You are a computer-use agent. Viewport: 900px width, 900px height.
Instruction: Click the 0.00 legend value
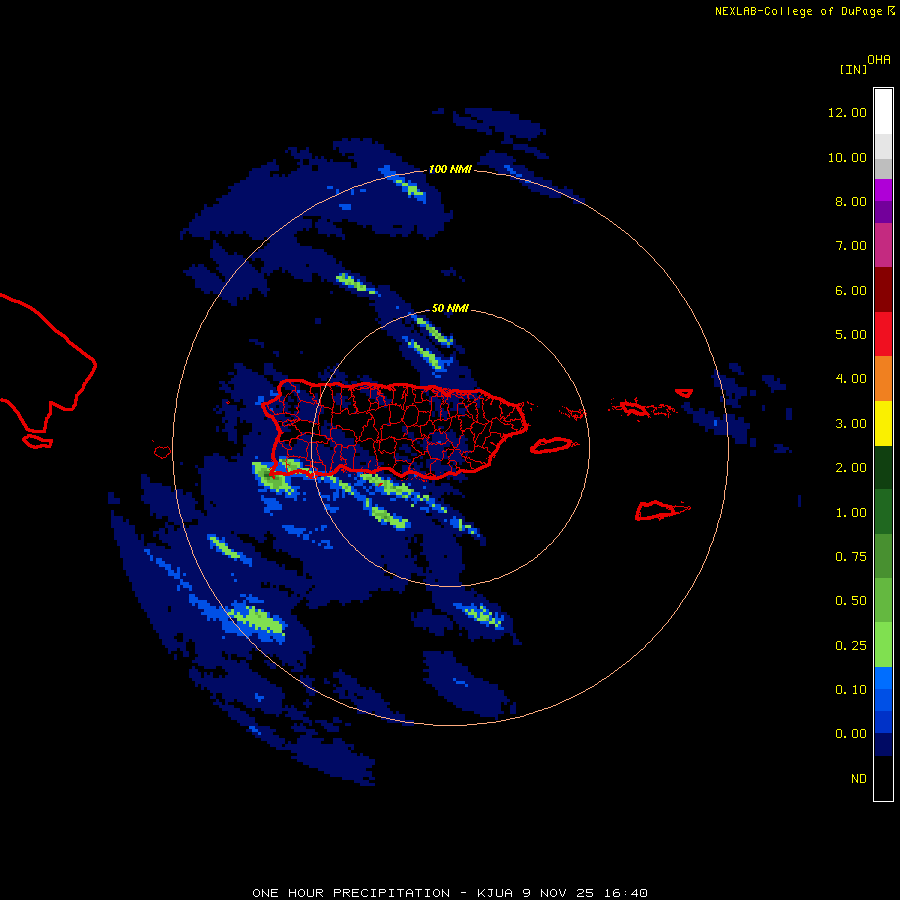[x=851, y=734]
